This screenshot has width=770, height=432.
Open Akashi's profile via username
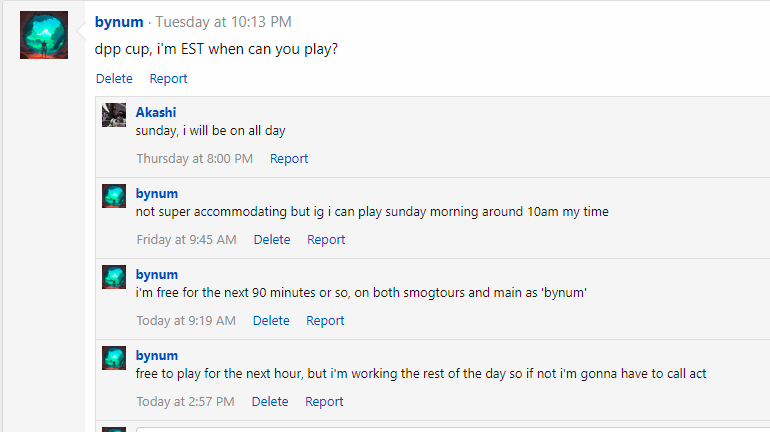[156, 112]
